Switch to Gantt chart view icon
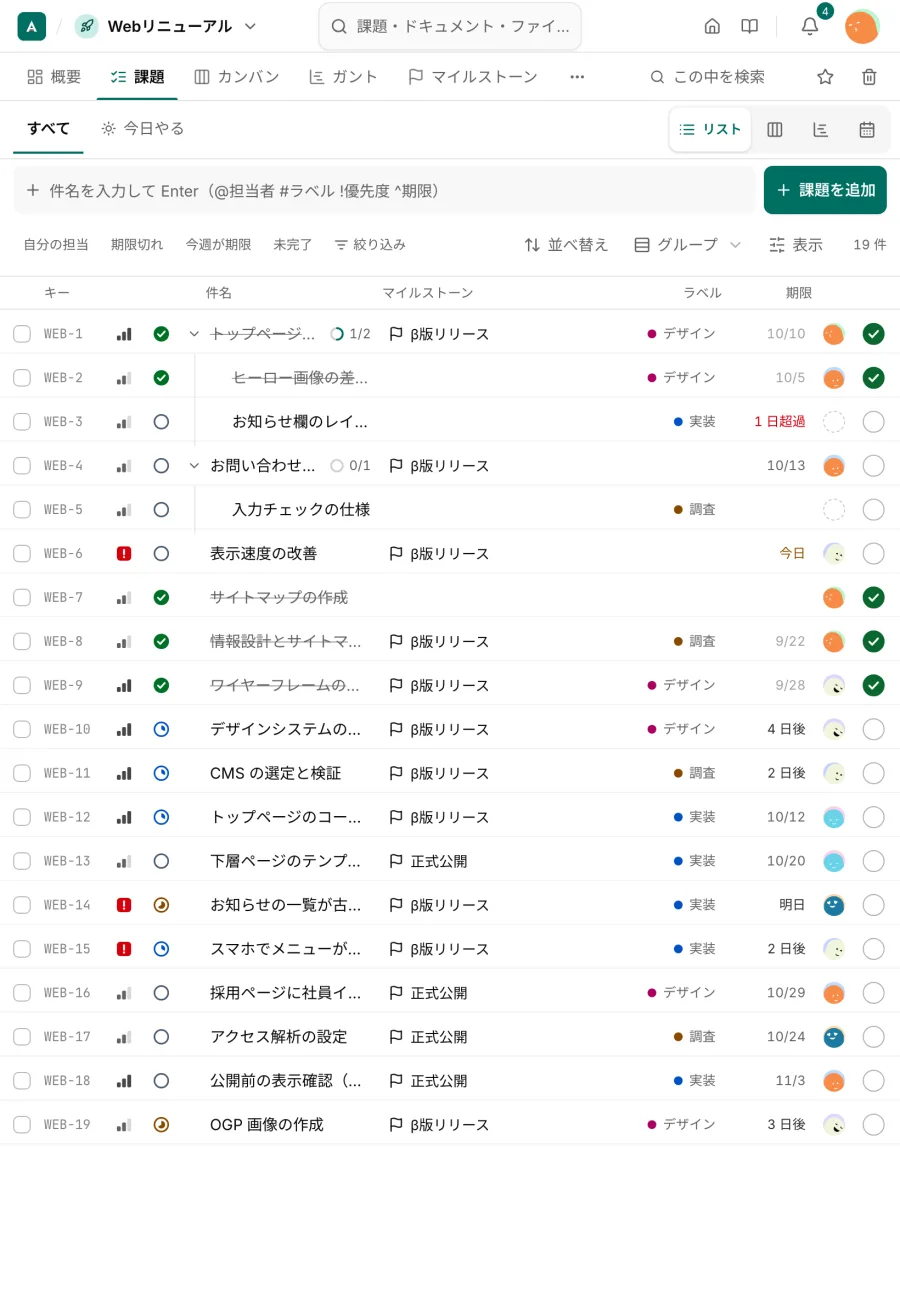This screenshot has height=1296, width=900. click(820, 129)
